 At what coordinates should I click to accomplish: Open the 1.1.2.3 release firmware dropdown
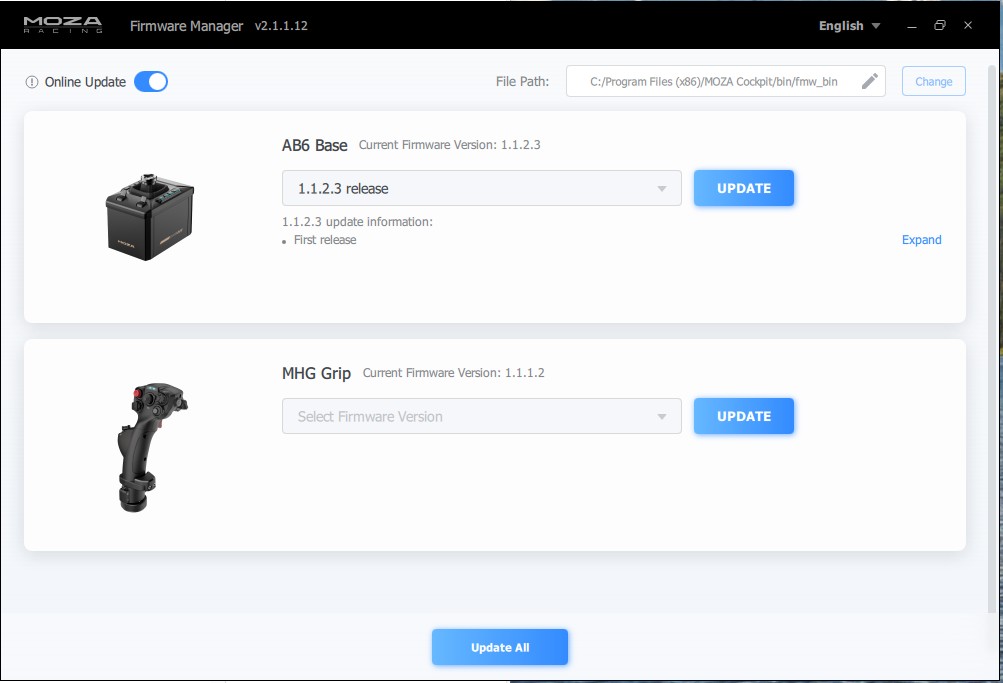[x=481, y=188]
